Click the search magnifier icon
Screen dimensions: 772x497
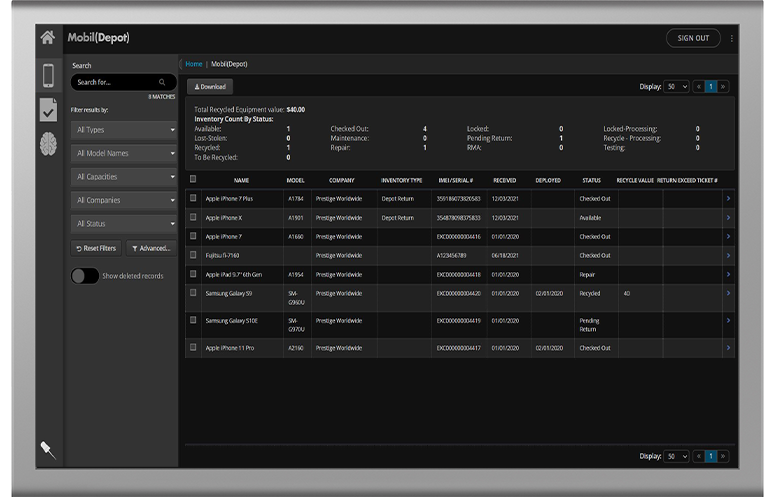coord(162,82)
